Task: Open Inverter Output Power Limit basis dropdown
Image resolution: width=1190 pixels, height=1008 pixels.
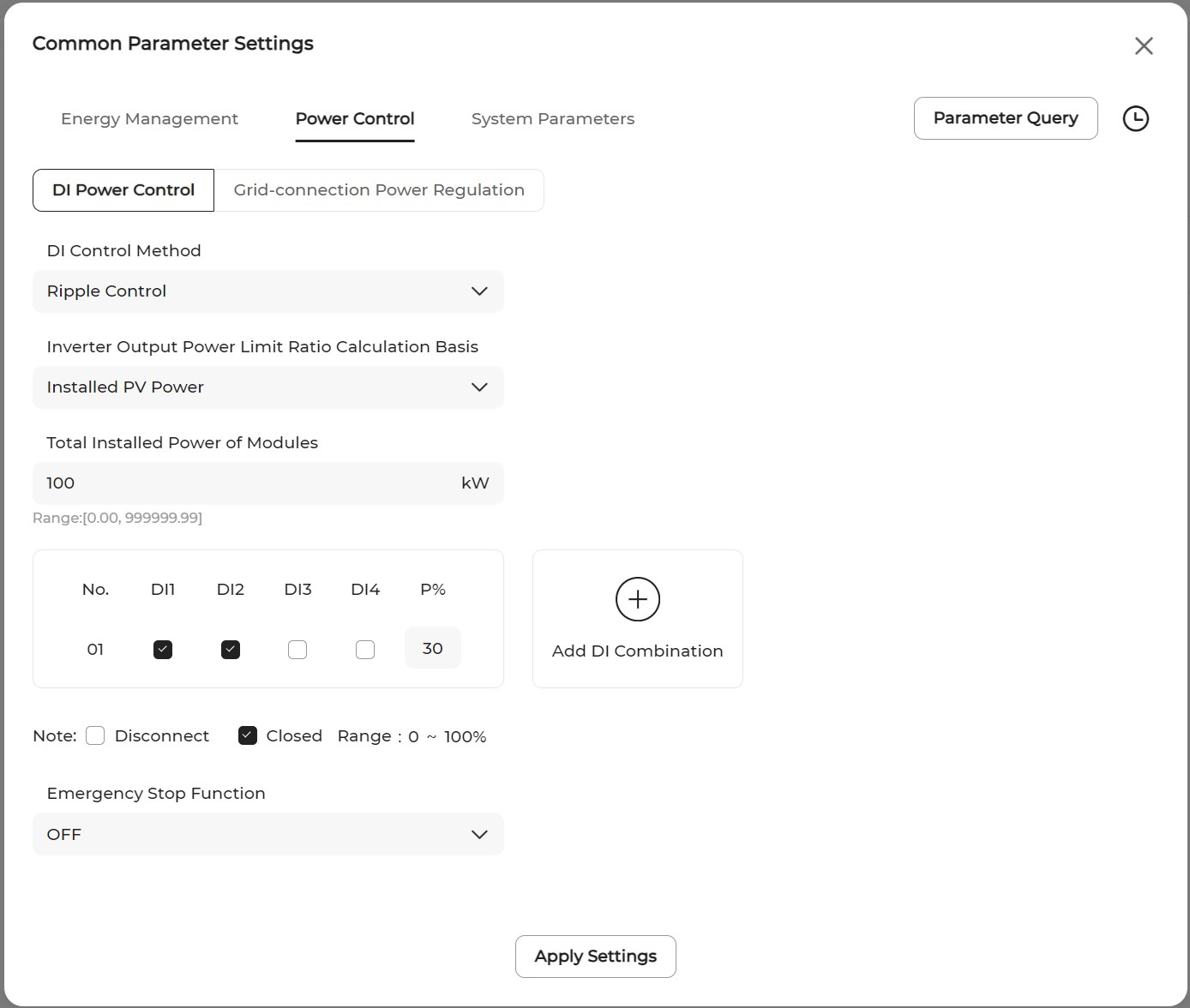Action: pos(267,387)
